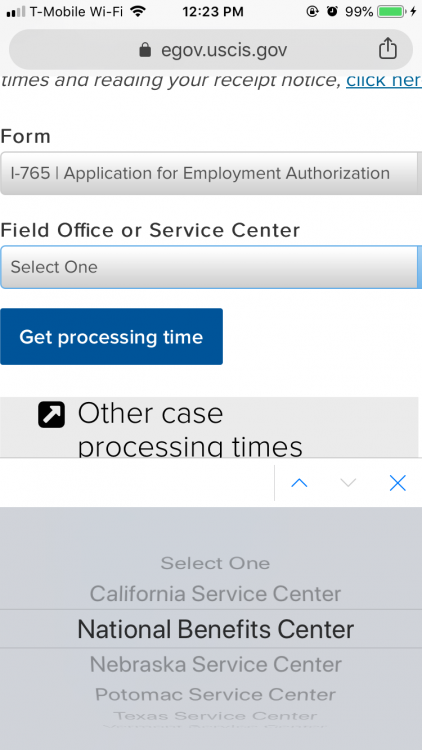
Task: Go to previous field with up chevron
Action: [x=300, y=483]
